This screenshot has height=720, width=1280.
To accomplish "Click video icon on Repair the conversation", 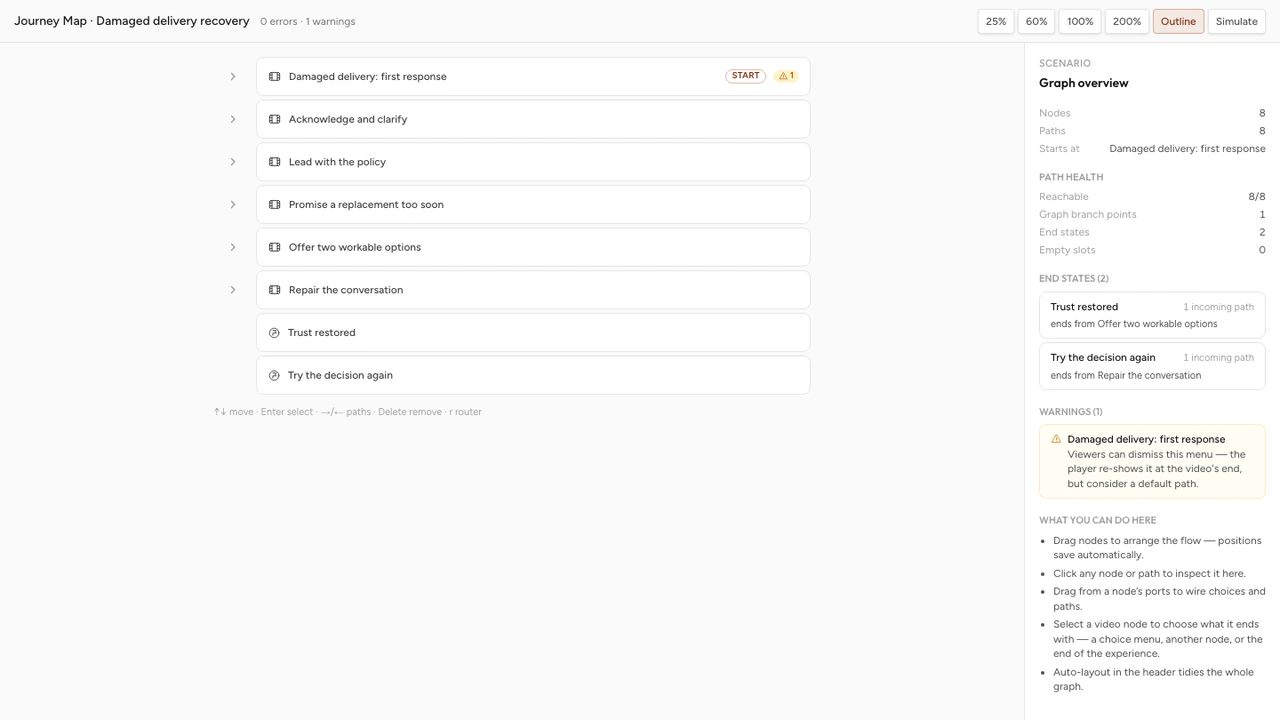I will [274, 290].
